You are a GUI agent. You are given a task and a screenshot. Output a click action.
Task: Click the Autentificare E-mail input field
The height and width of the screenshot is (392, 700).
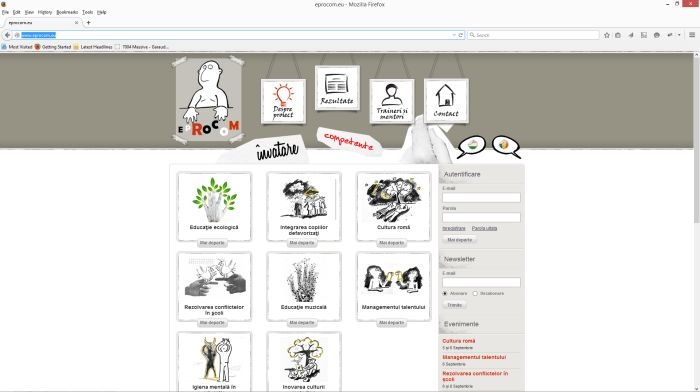(481, 197)
